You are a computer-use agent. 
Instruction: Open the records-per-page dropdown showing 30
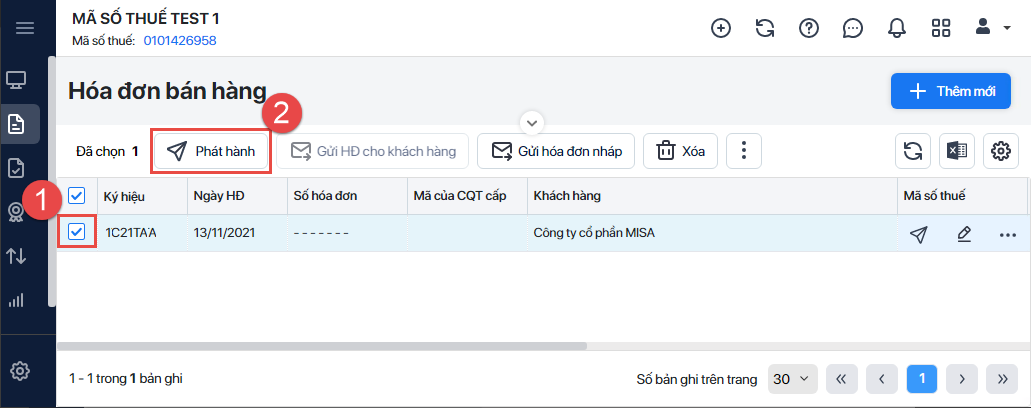[793, 379]
